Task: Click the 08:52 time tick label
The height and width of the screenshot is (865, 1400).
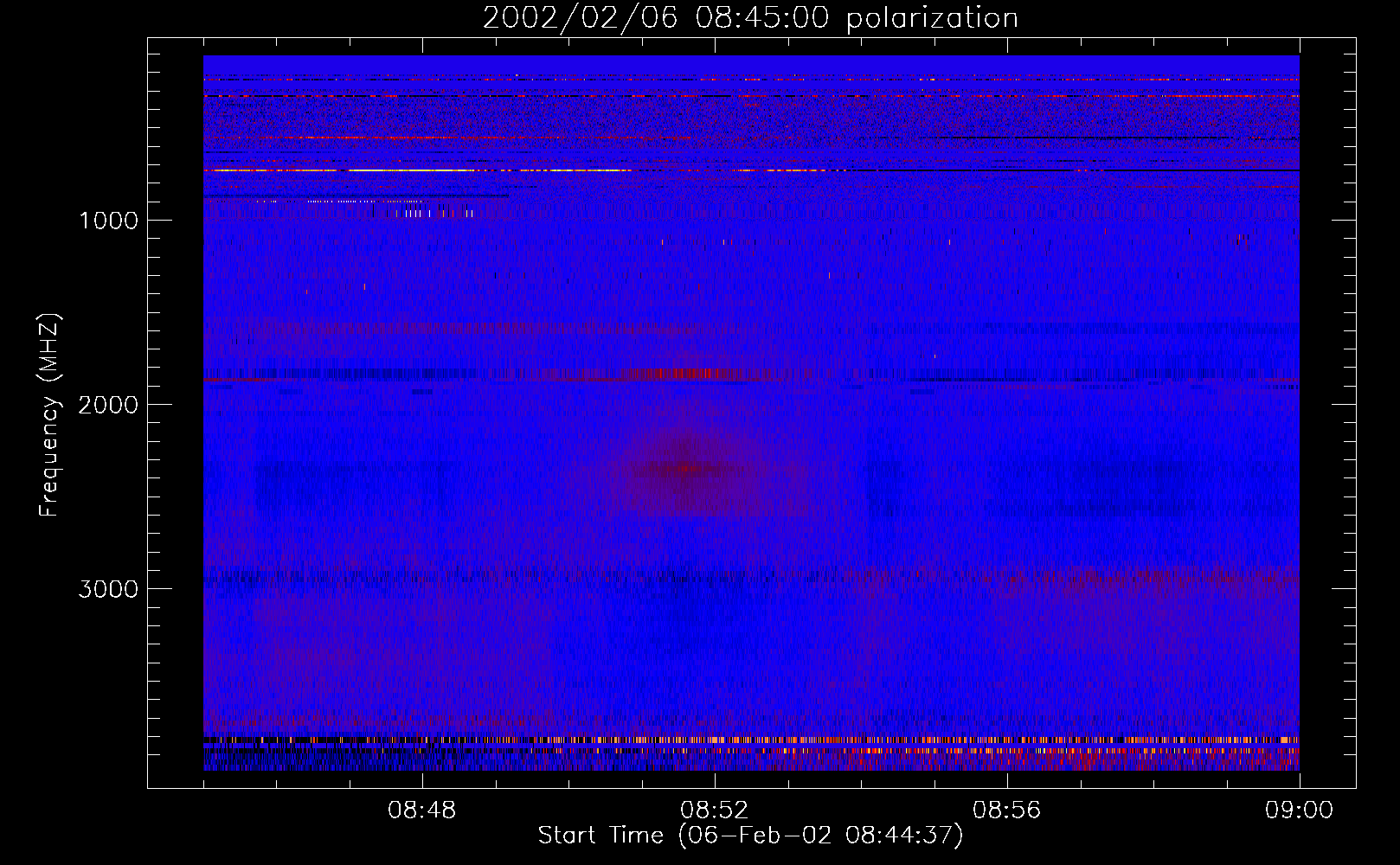Action: coord(715,811)
